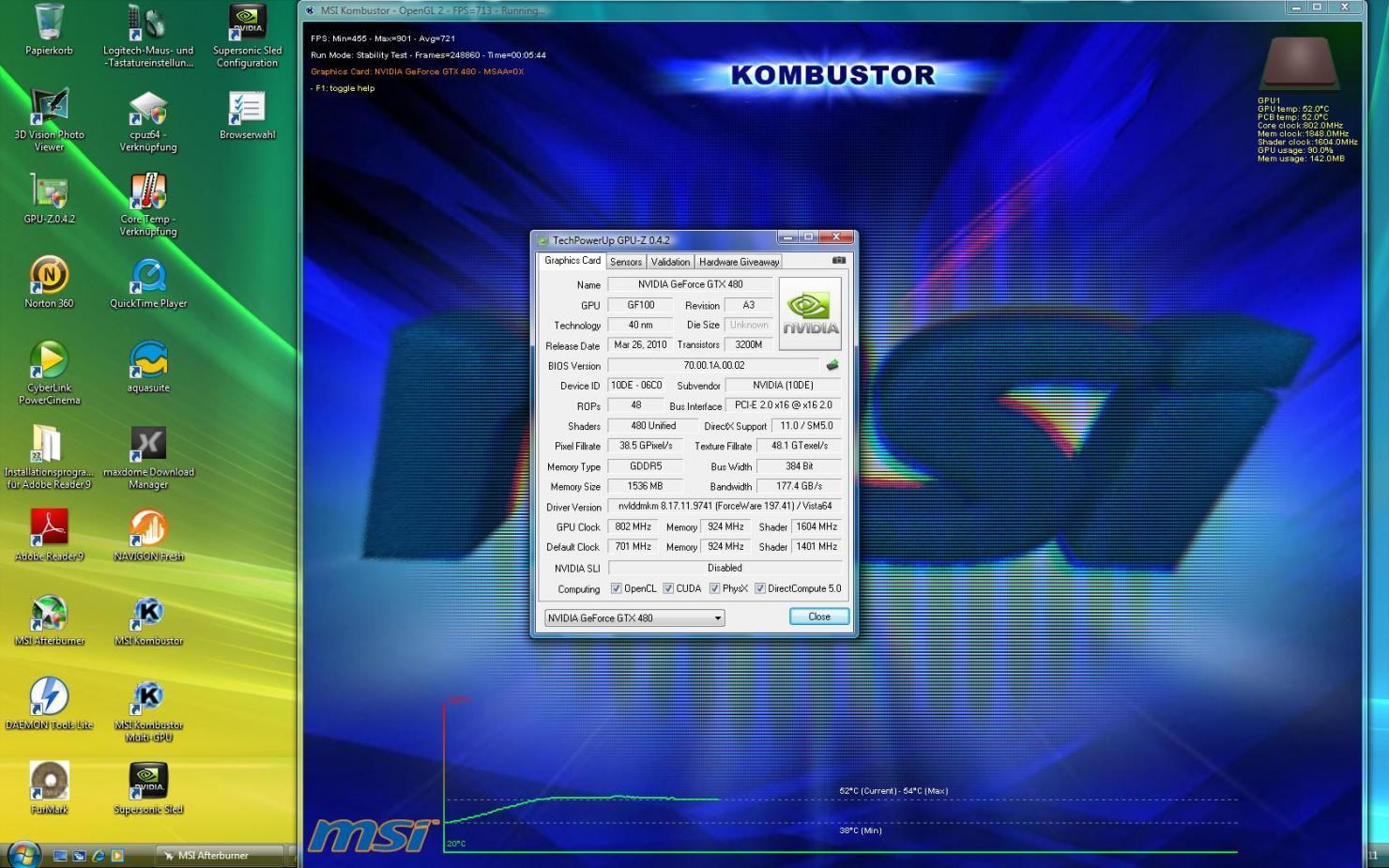Click Switch between windows quick launch icon
1389x868 pixels.
click(80, 856)
